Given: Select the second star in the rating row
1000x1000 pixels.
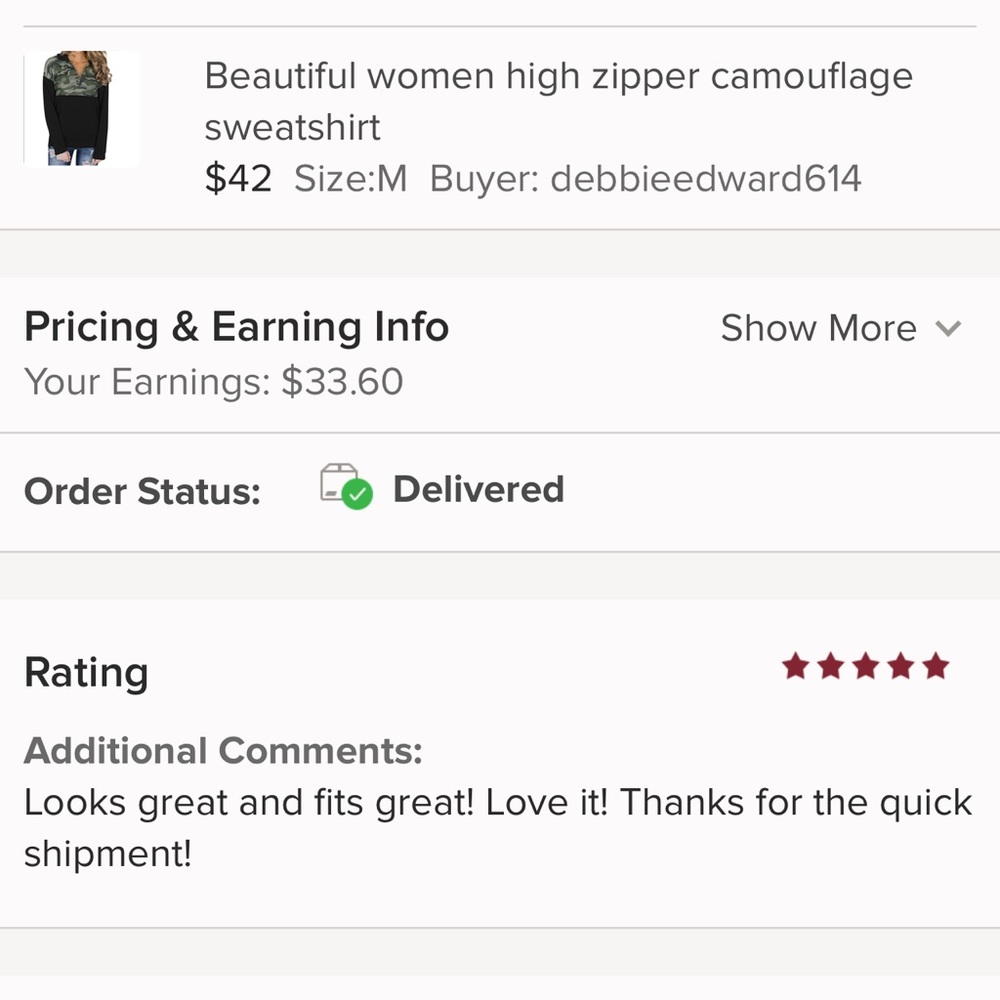Looking at the screenshot, I should point(830,665).
